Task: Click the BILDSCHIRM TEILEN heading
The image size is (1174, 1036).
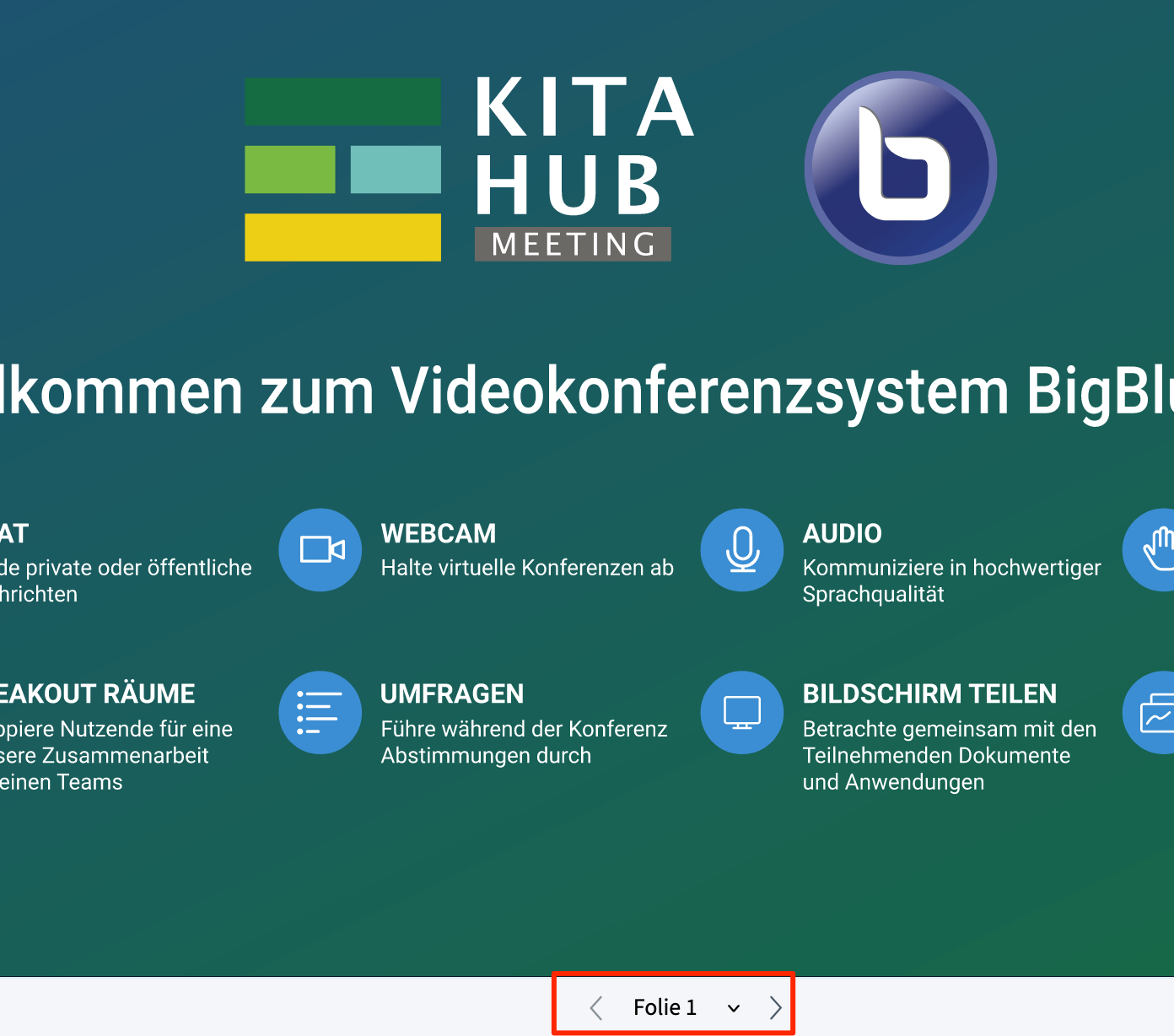Action: (929, 693)
